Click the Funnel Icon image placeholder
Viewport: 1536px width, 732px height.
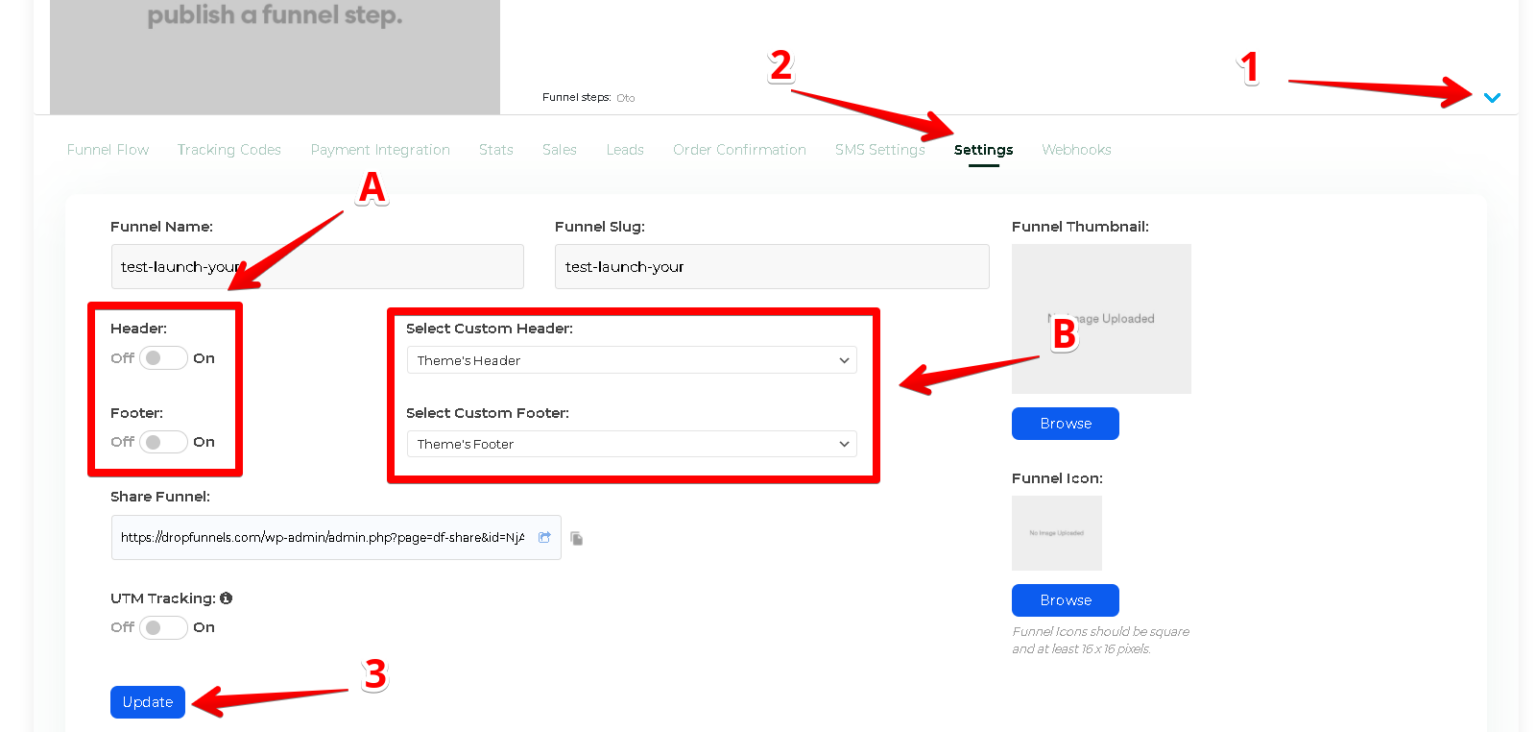[x=1057, y=533]
